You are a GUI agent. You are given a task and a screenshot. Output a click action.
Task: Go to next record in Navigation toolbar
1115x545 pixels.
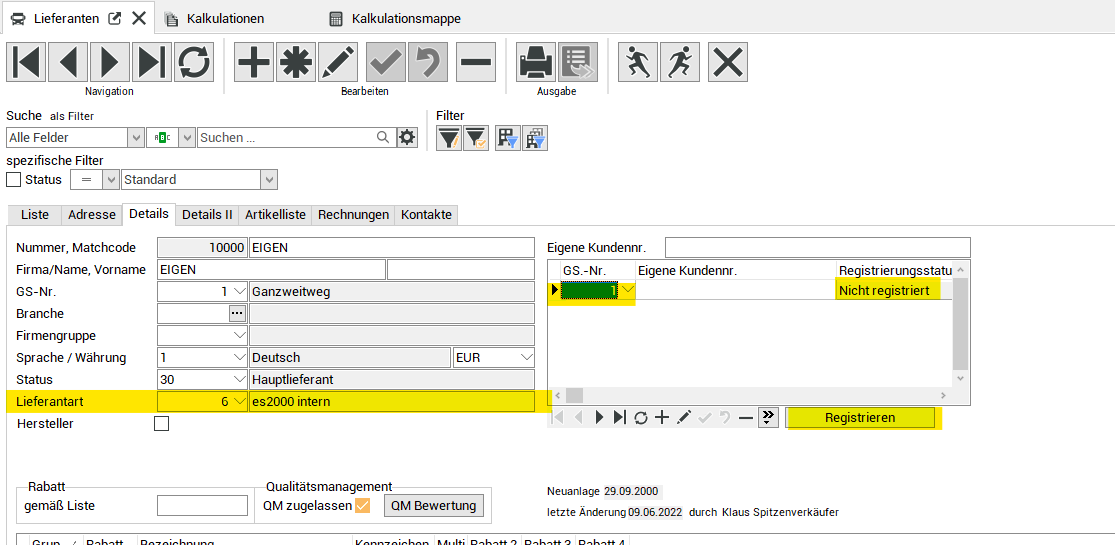(110, 62)
